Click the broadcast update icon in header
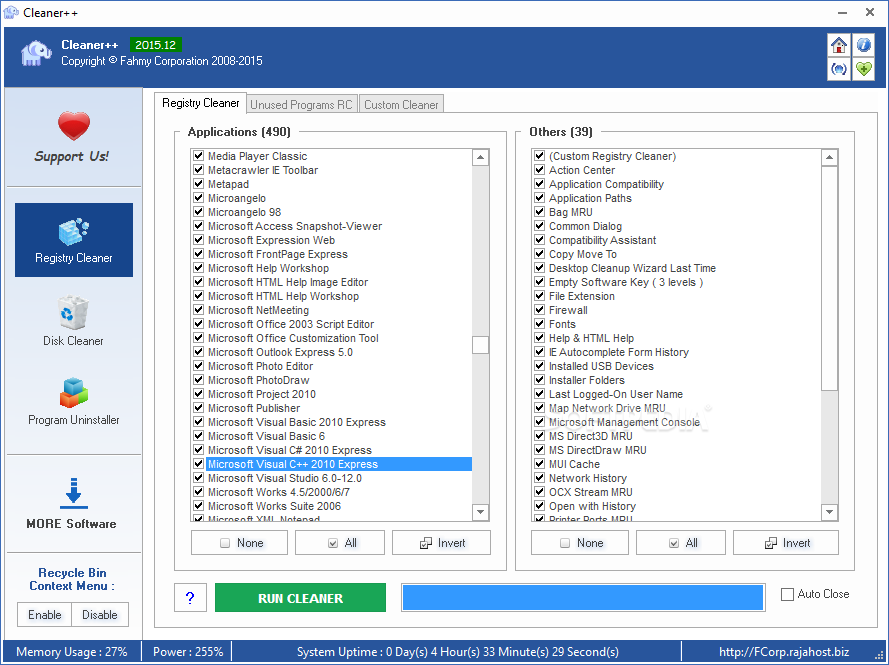Viewport: 889px width, 665px height. (839, 69)
